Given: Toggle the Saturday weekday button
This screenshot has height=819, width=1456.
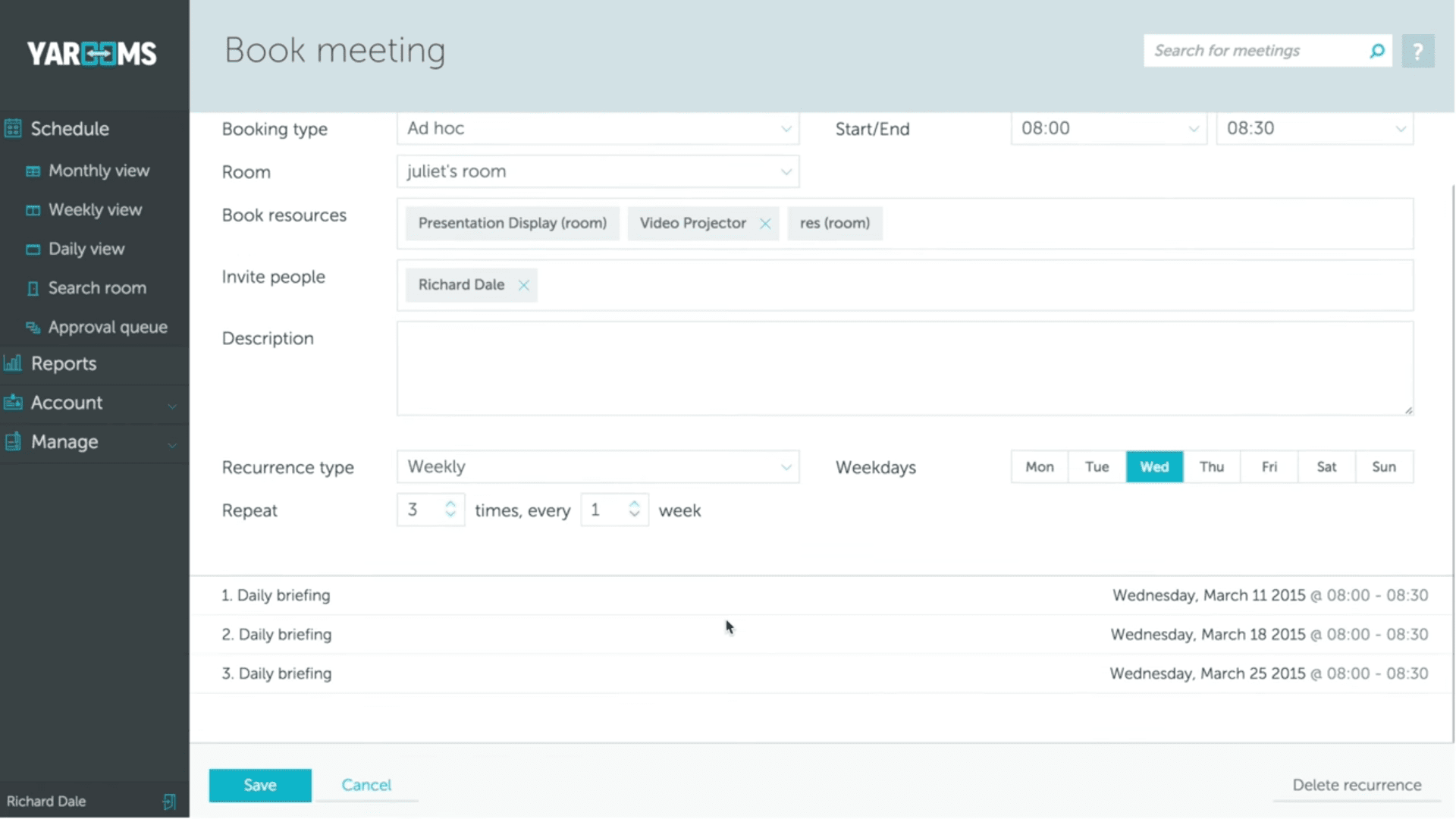Looking at the screenshot, I should pyautogui.click(x=1326, y=466).
